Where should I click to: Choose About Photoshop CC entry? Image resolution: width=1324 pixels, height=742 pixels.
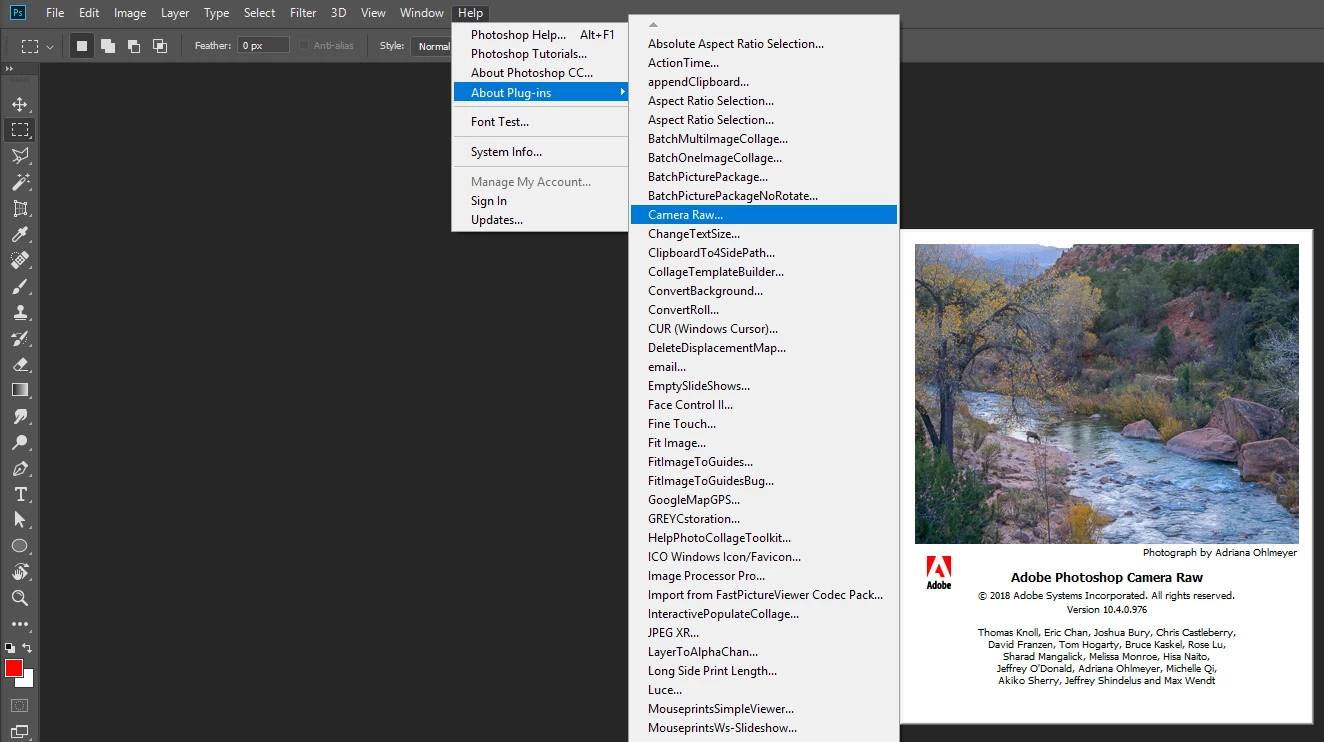click(x=540, y=73)
